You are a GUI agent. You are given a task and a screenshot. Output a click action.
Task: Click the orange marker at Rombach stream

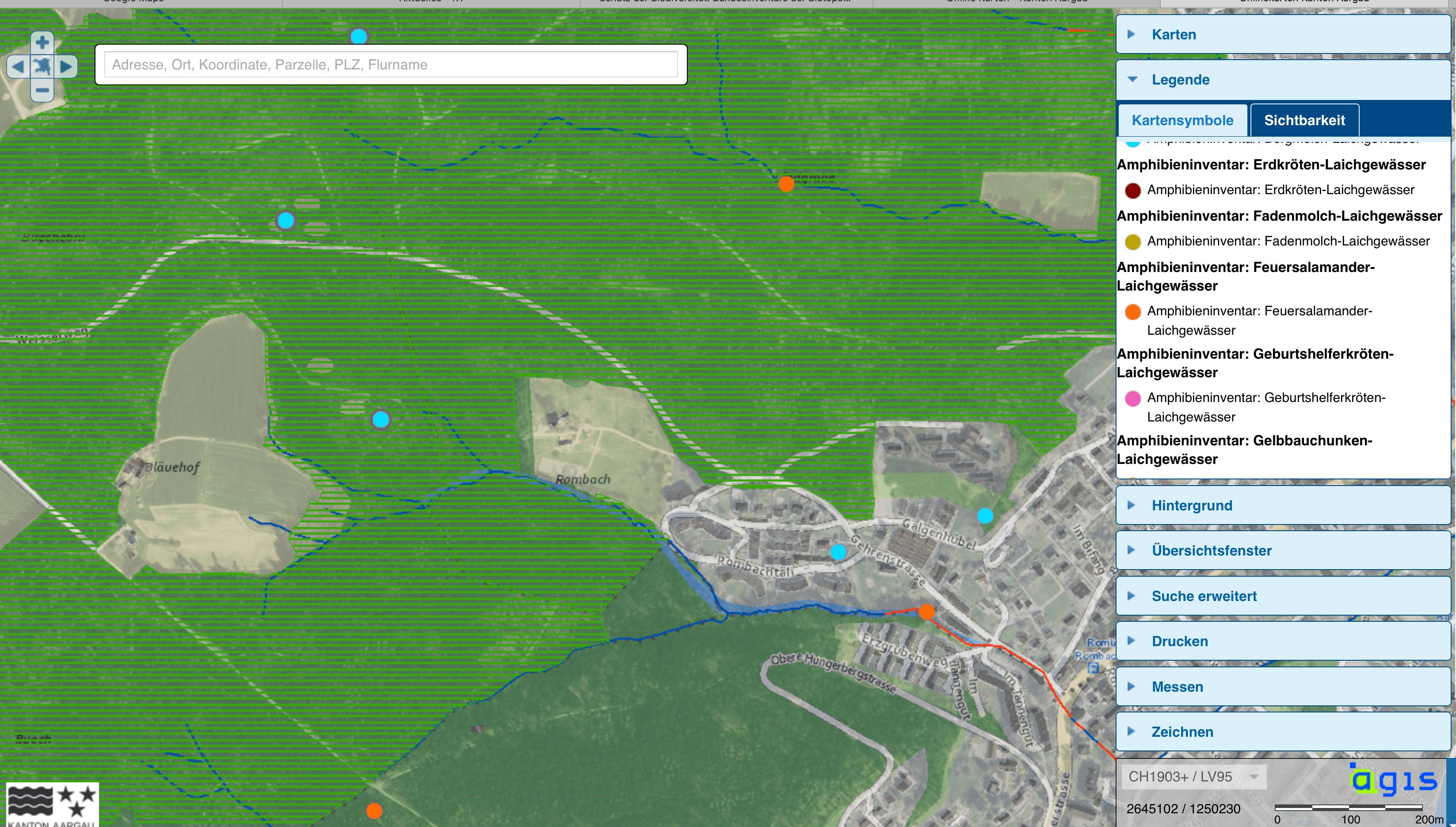(926, 612)
